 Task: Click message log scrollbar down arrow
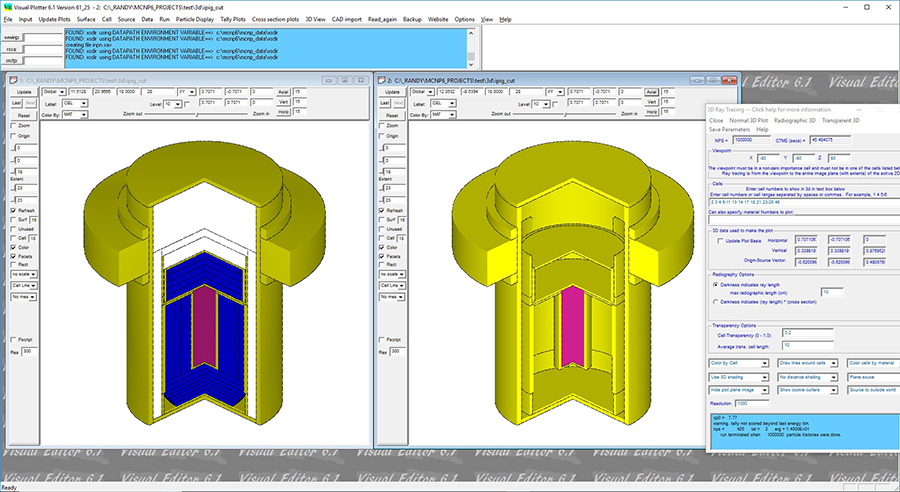(471, 64)
